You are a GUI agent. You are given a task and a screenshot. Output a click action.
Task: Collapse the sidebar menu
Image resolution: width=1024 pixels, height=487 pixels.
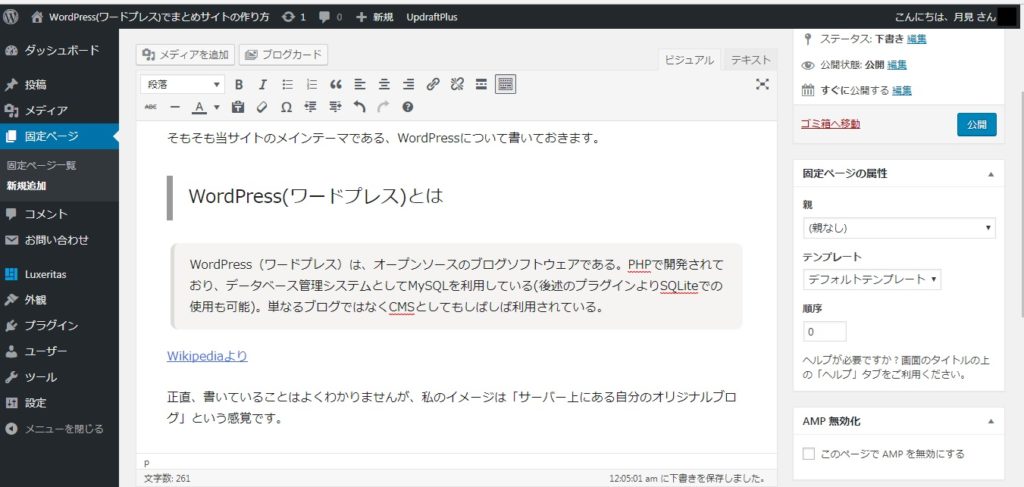tap(59, 429)
